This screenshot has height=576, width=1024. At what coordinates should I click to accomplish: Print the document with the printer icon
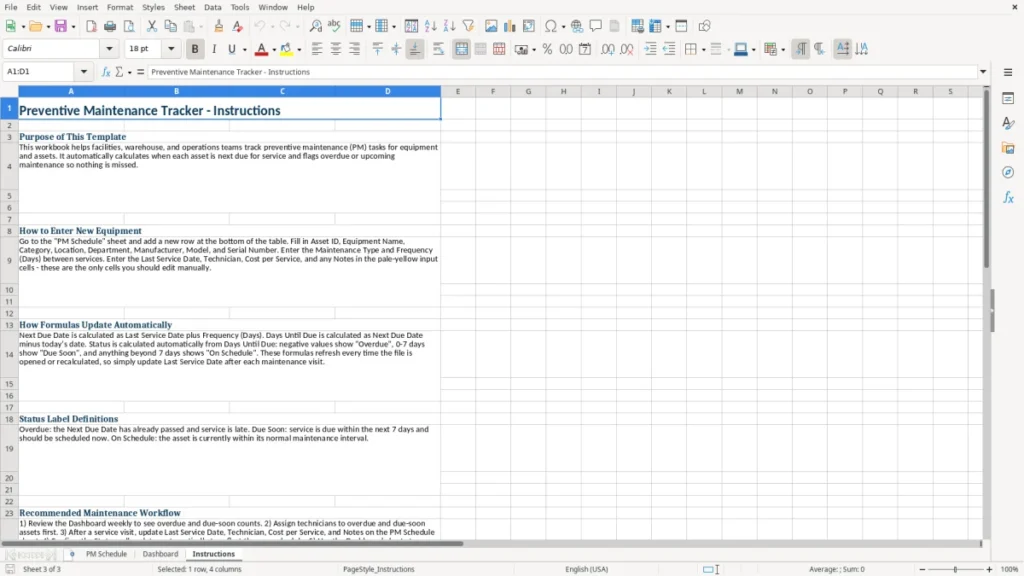(110, 26)
